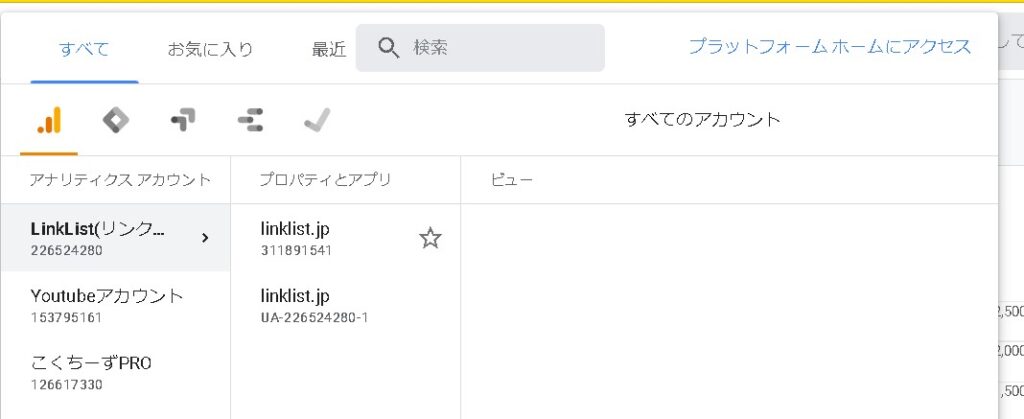Choose the こくちーずPRO account
The height and width of the screenshot is (419, 1024).
click(92, 372)
